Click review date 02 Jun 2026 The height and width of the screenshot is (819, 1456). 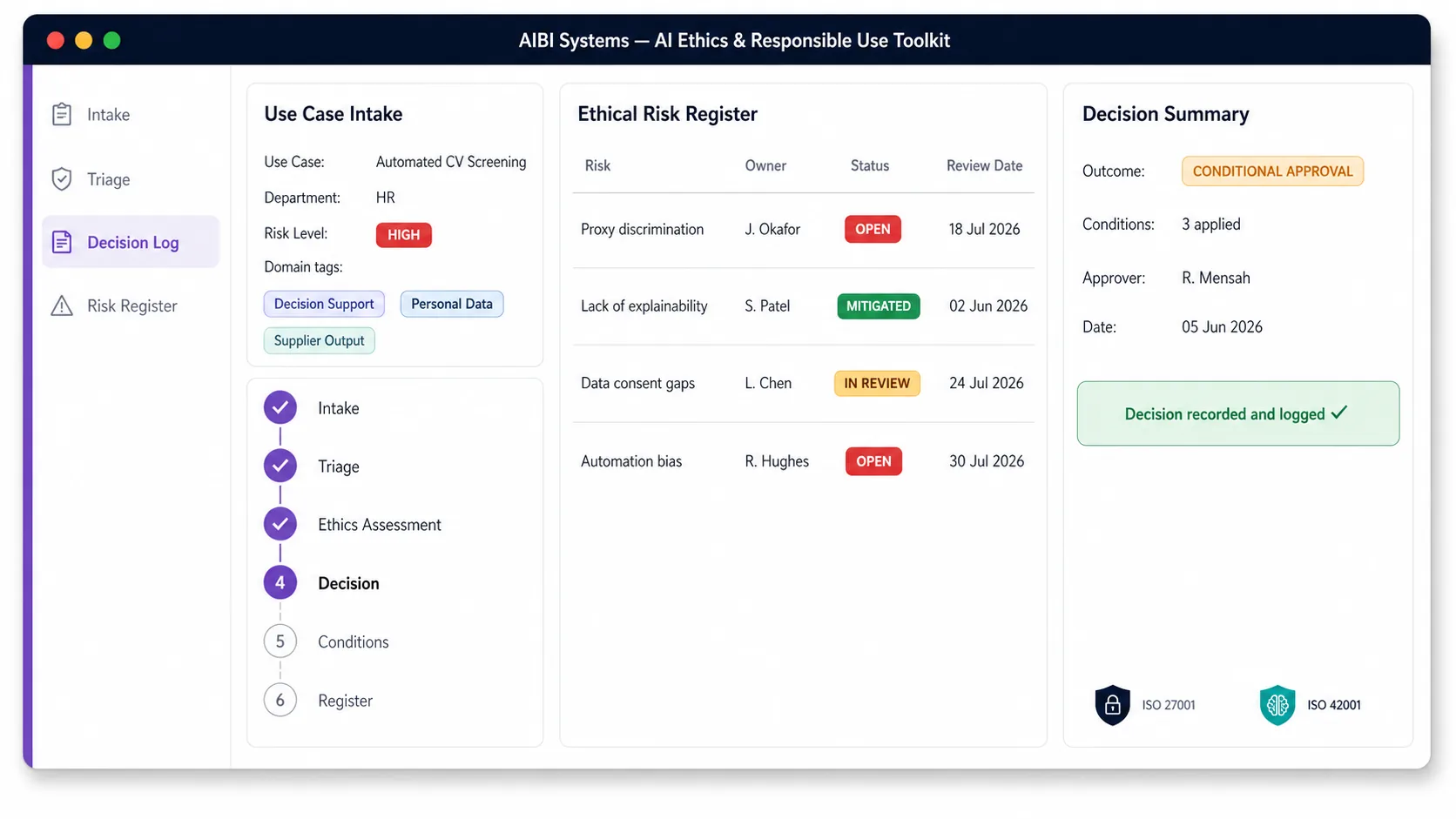988,305
